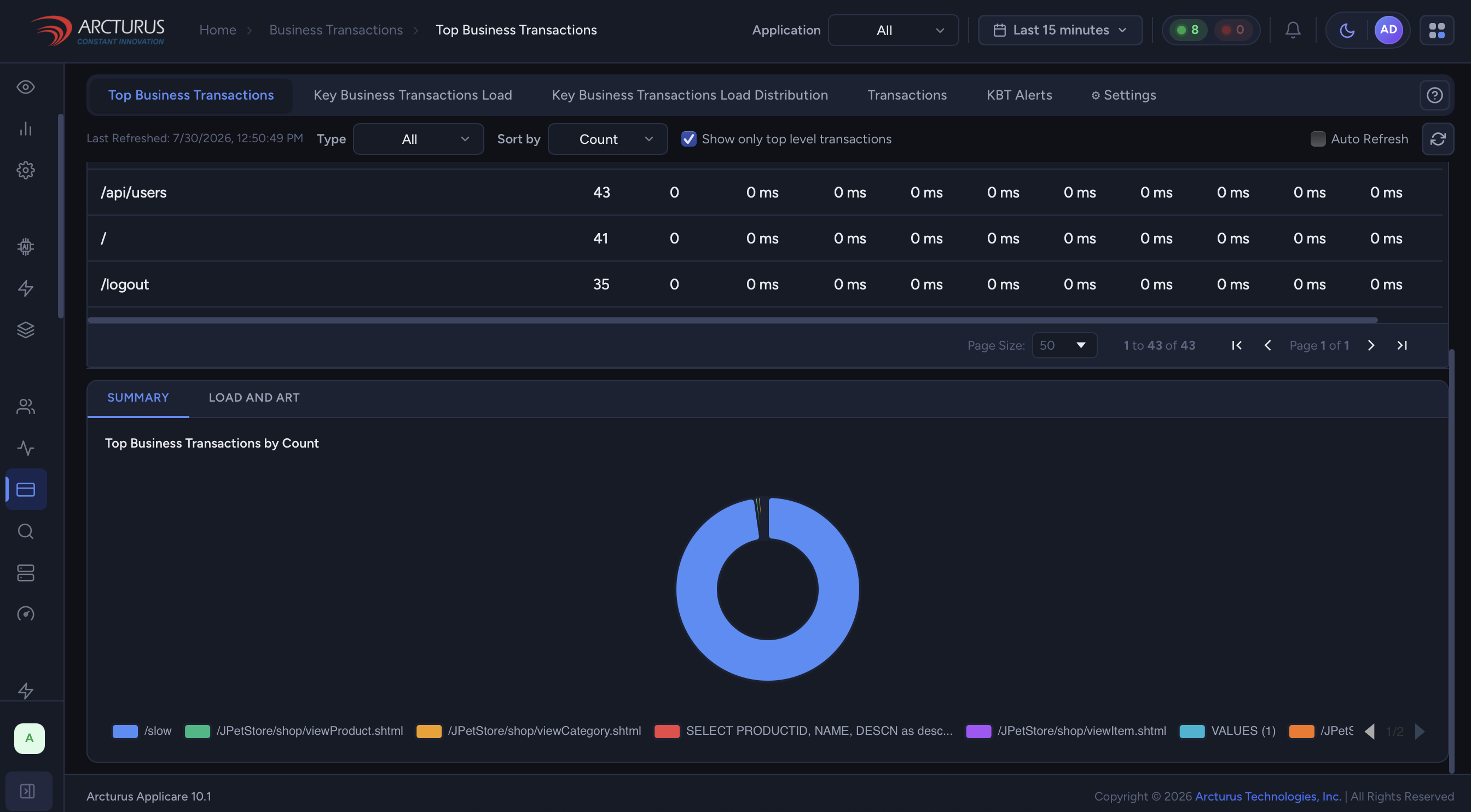
Task: Click the Arcturus logo
Action: [x=97, y=30]
